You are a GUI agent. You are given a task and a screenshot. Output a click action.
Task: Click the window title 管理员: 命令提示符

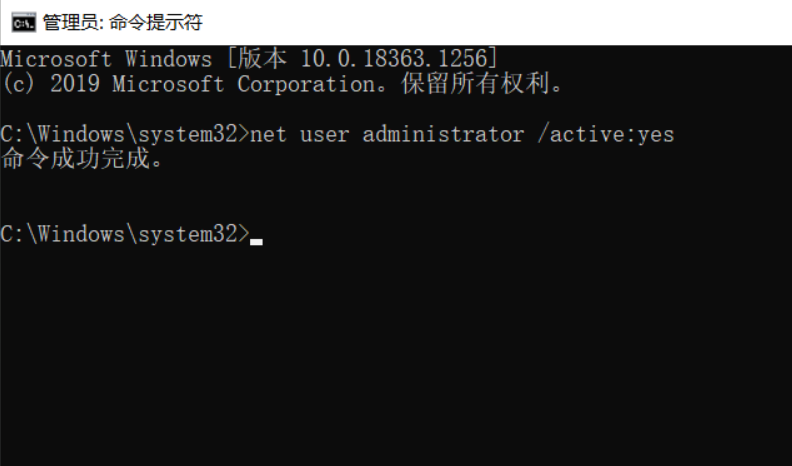[x=121, y=22]
